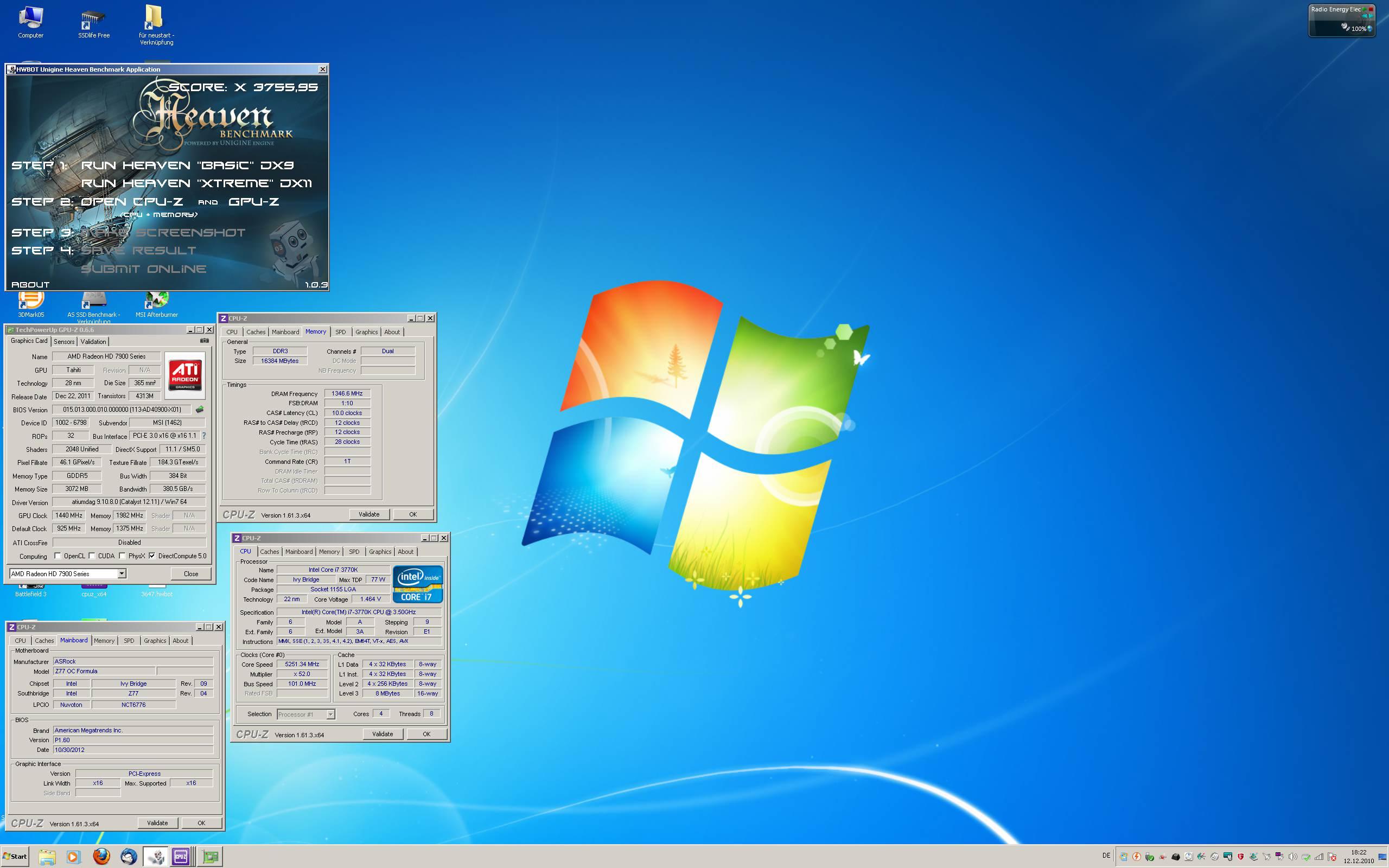Open Firefox from the taskbar
1389x868 pixels.
[101, 857]
